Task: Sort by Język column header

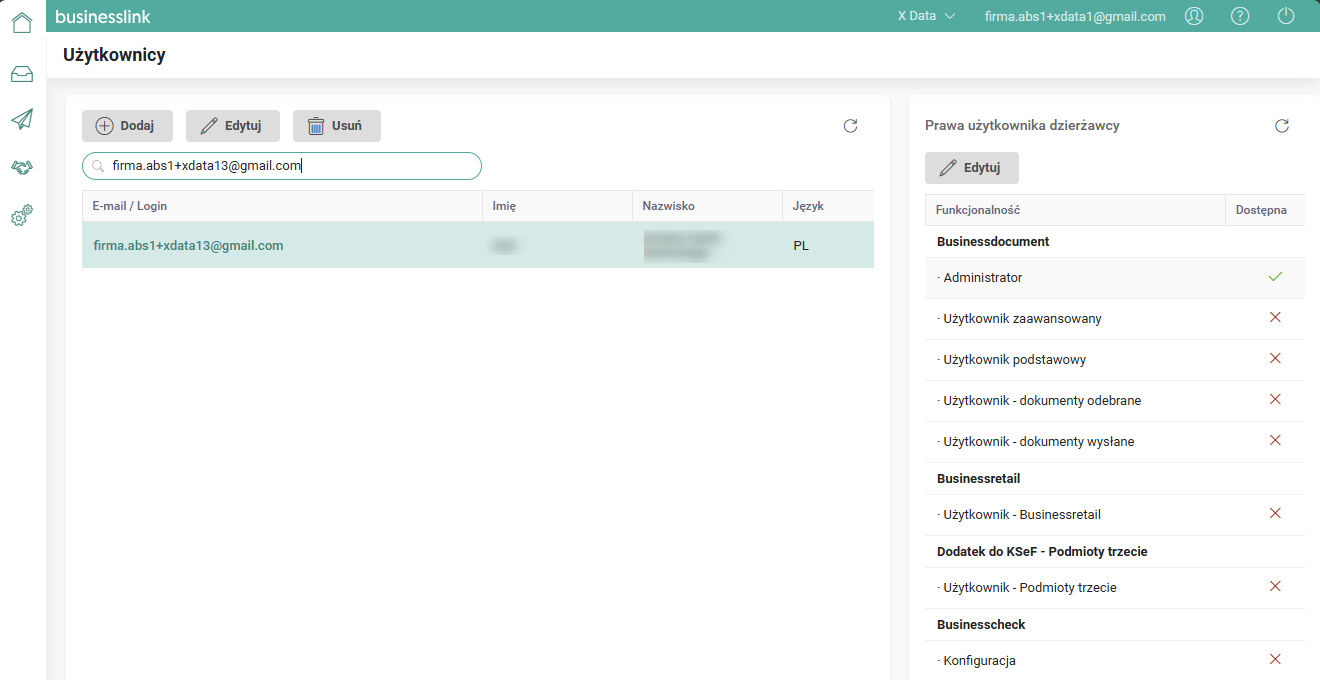Action: 828,206
